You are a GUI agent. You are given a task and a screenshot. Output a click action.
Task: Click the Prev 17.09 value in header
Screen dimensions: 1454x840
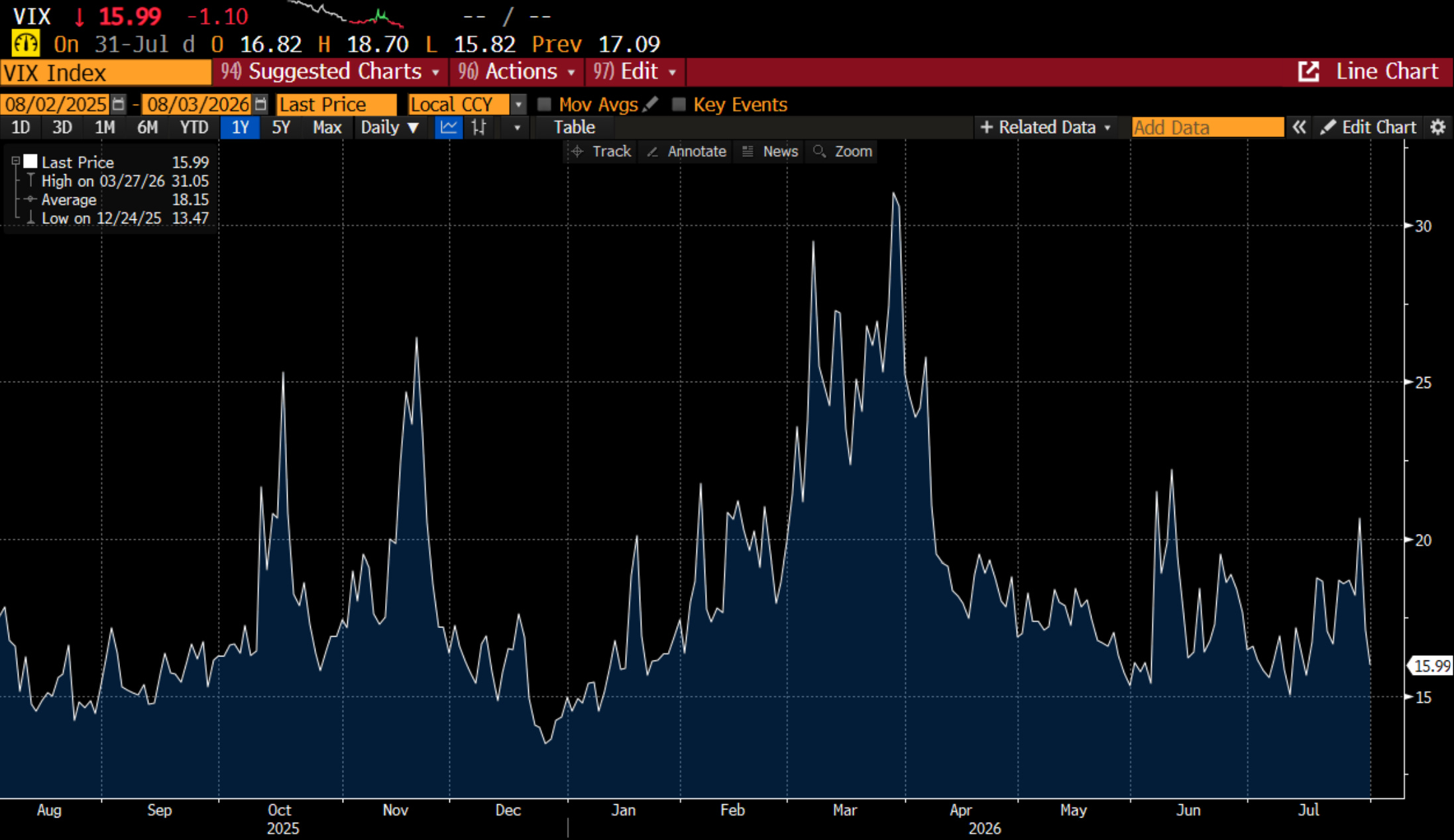(x=629, y=44)
